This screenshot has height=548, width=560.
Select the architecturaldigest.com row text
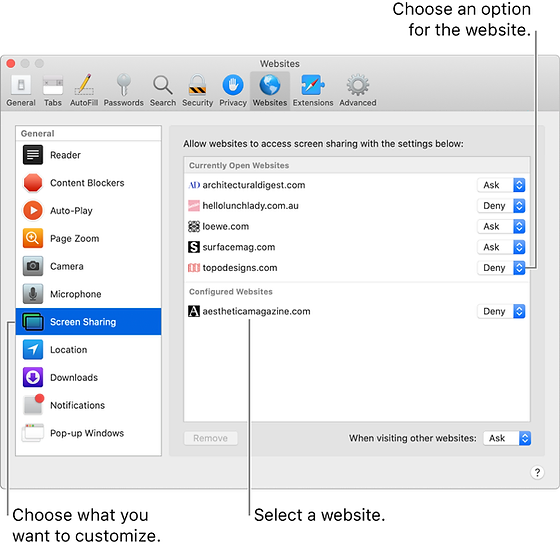point(254,185)
